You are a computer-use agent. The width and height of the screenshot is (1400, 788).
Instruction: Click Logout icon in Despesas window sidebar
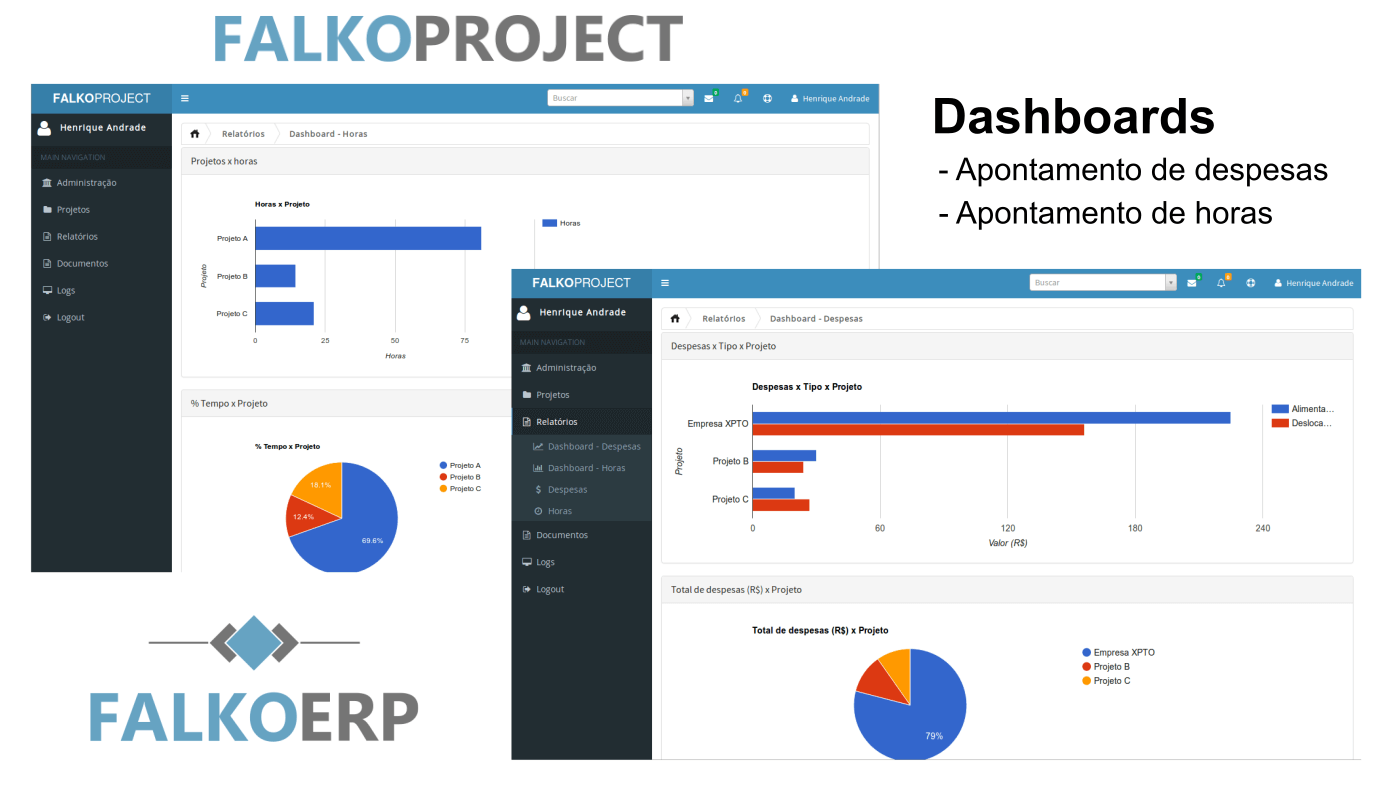tap(527, 589)
